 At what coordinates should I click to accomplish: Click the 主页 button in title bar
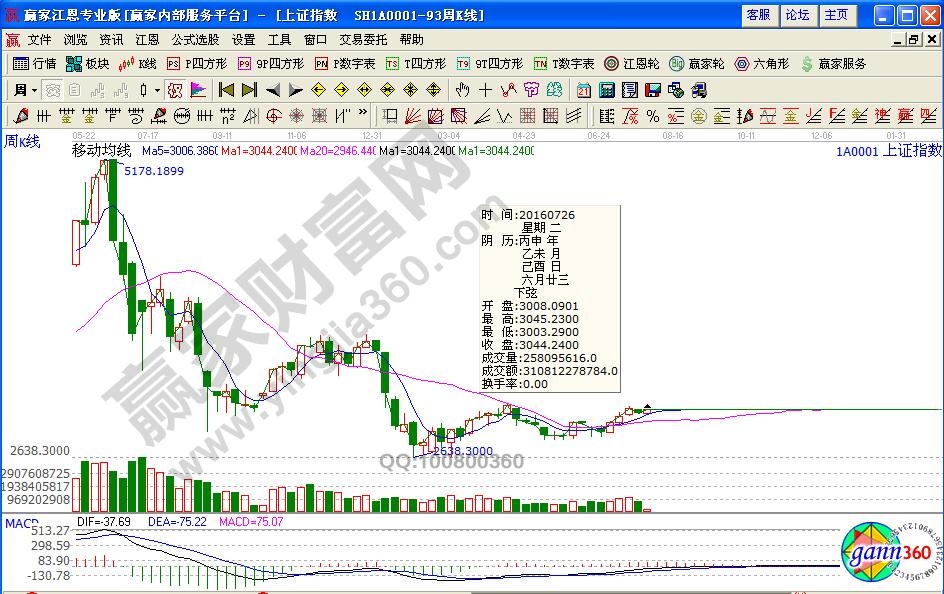[836, 15]
